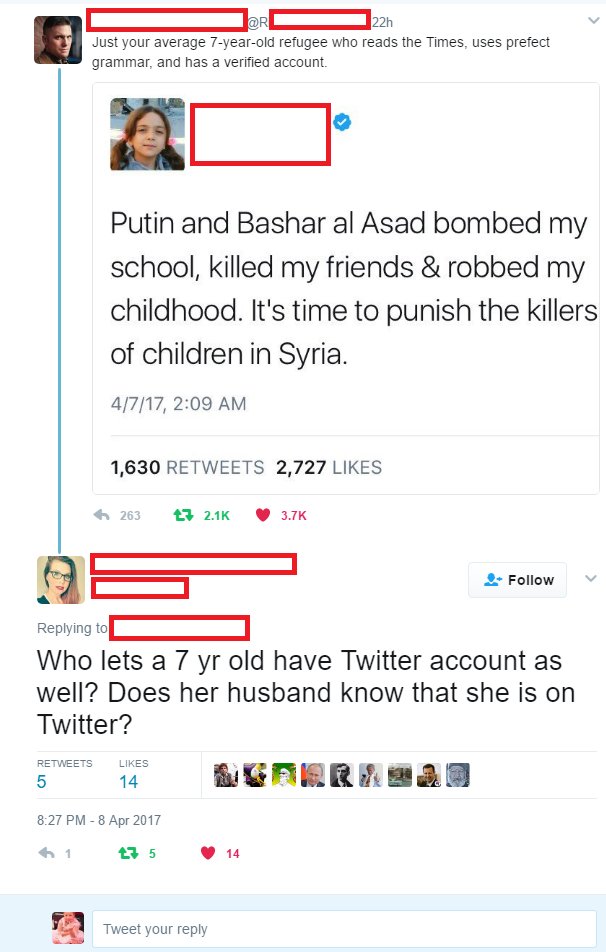Open the top tweet author's profile avatar
606x952 pixels.
[x=58, y=39]
